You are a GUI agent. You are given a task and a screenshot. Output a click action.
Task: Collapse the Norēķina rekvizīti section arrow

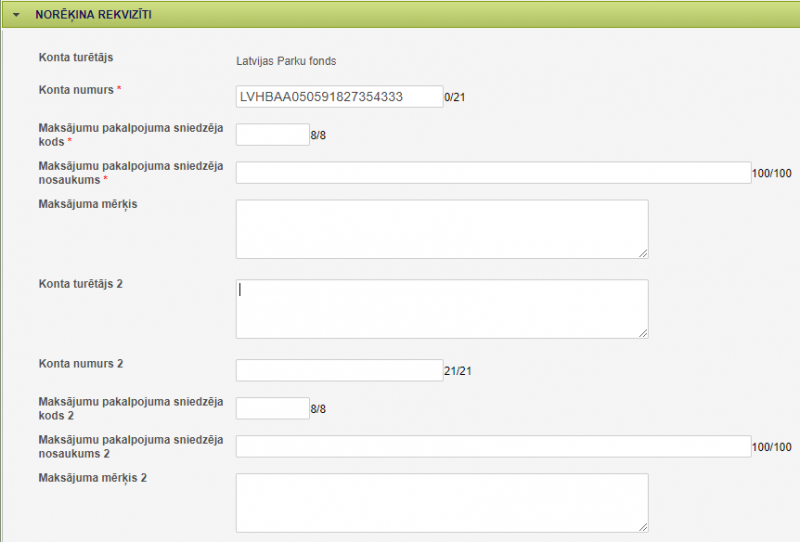point(17,16)
